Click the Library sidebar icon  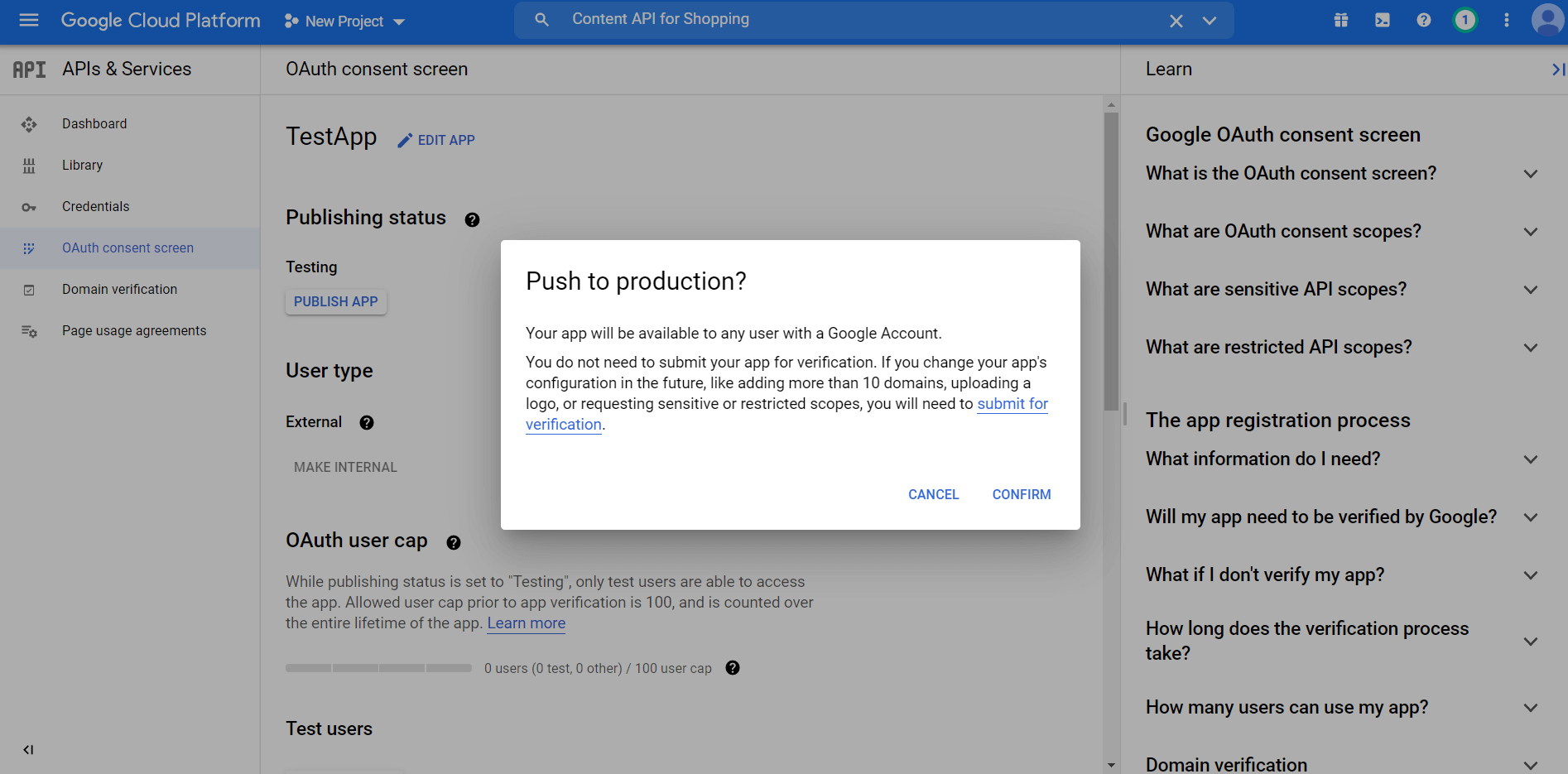coord(29,166)
